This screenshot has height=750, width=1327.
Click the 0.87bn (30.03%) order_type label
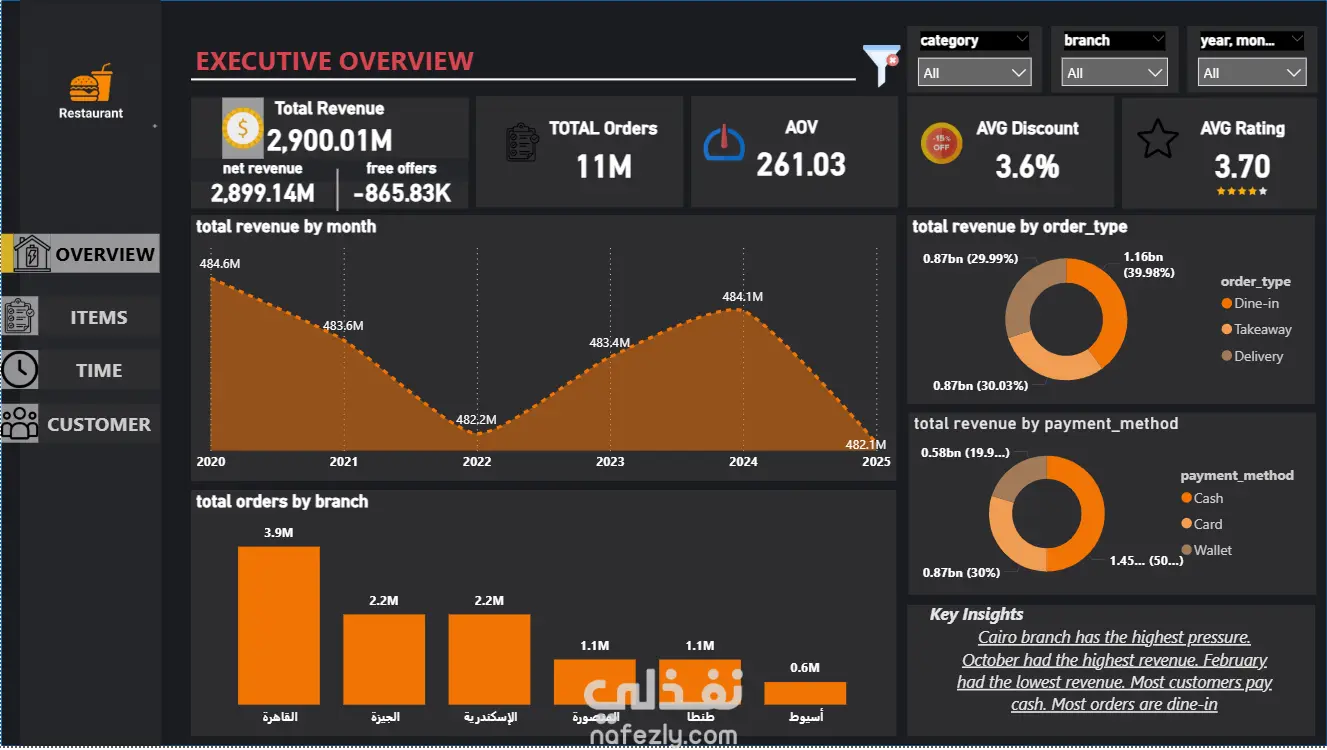981,385
